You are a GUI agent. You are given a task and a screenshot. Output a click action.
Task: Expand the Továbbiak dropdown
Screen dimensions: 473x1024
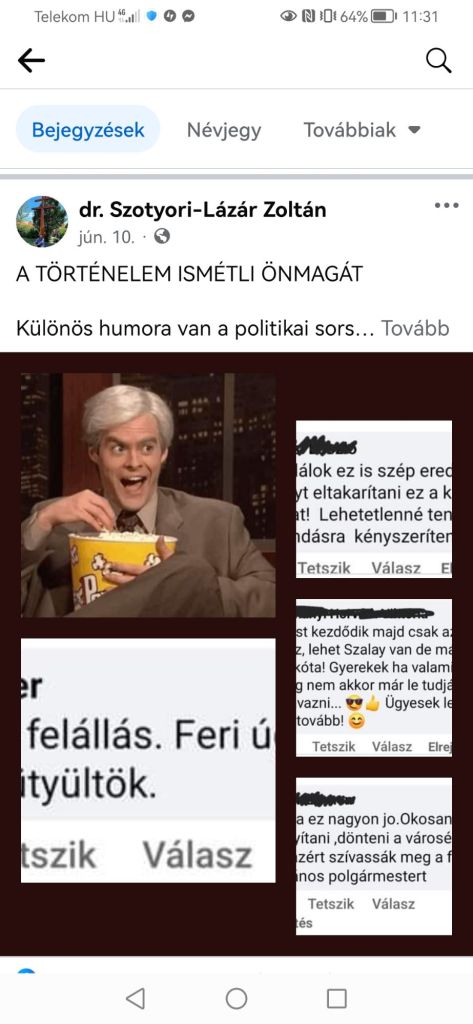coord(361,130)
